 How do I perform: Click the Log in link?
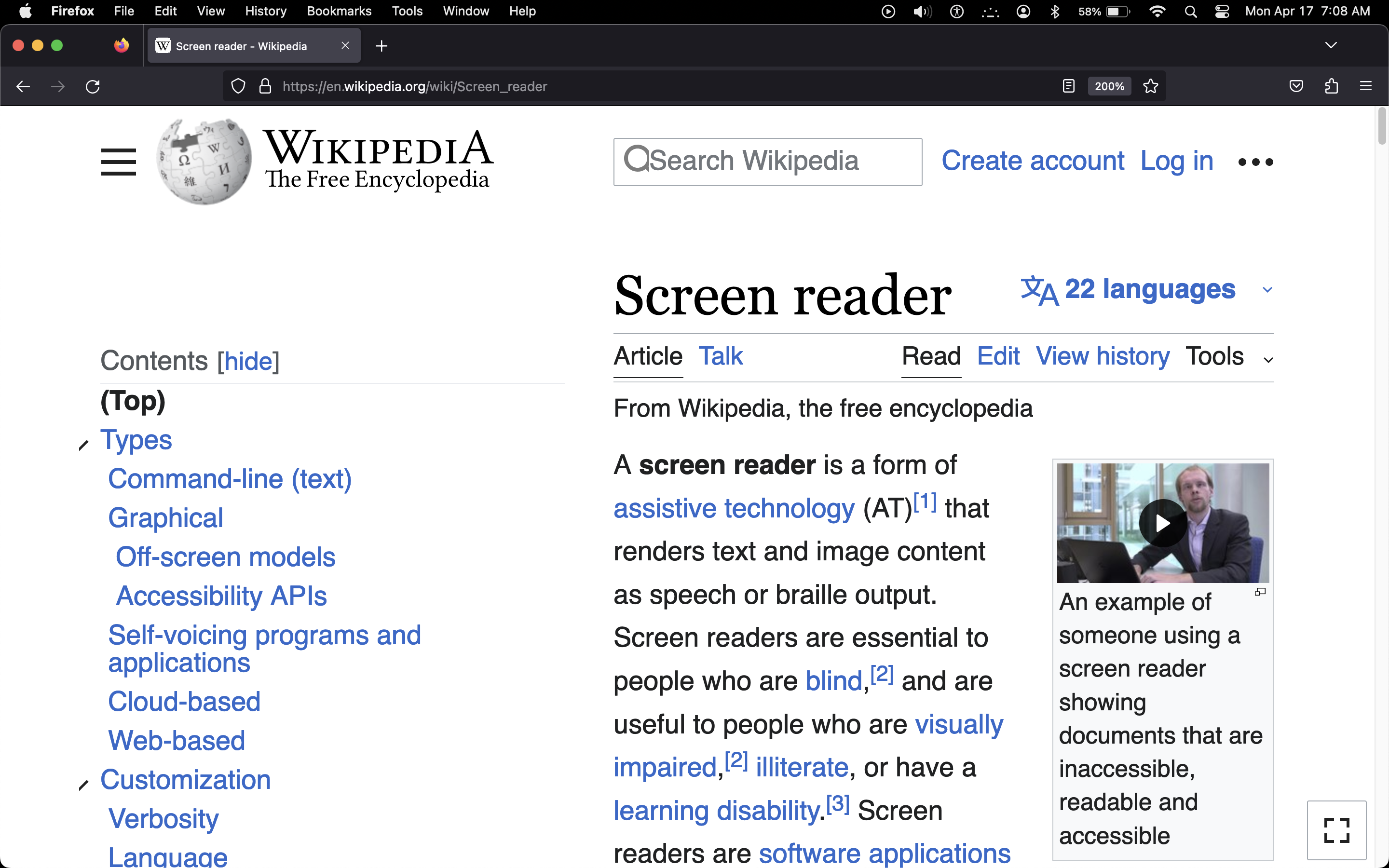[x=1177, y=161]
